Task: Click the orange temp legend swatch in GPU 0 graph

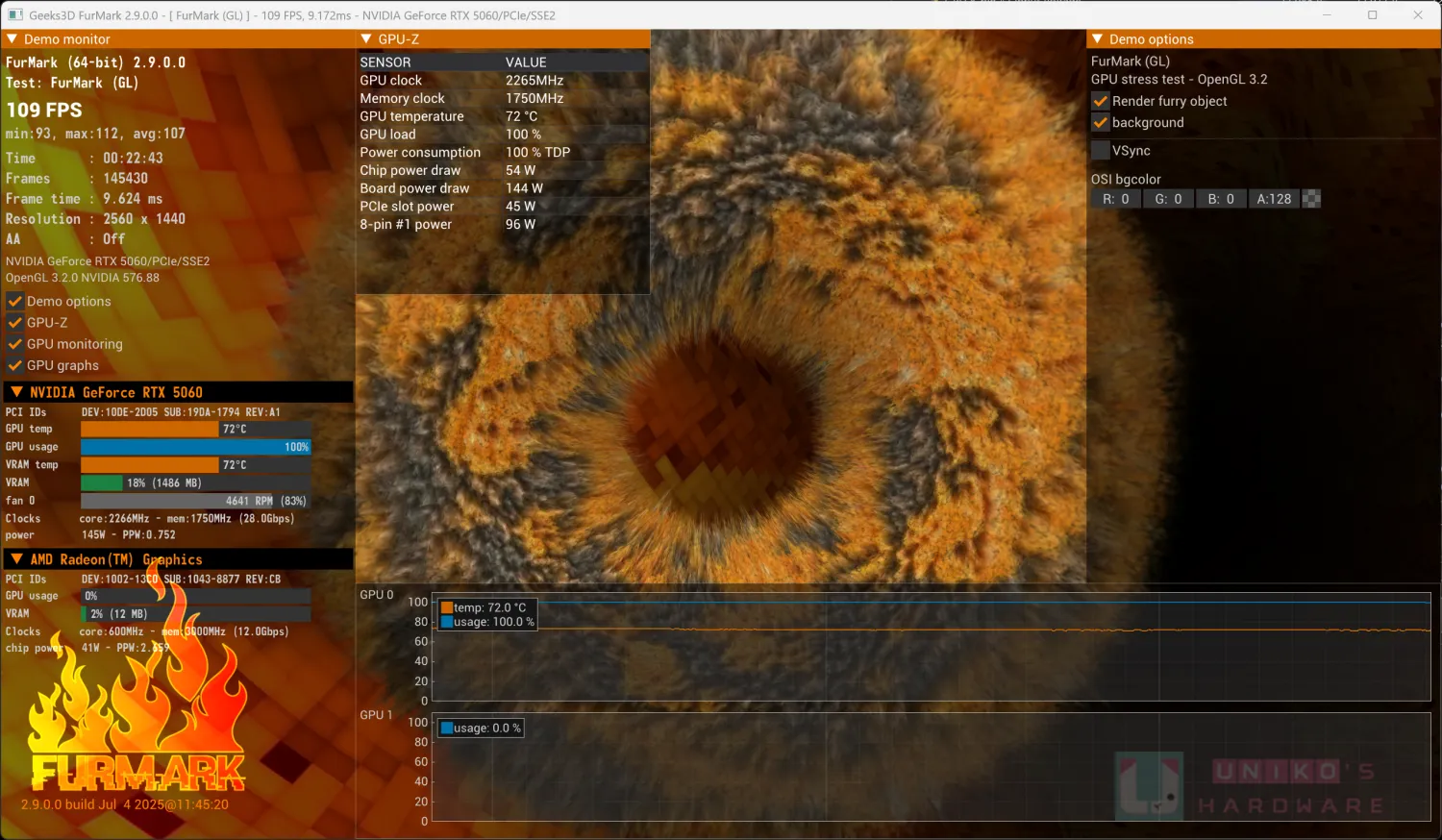Action: 447,607
